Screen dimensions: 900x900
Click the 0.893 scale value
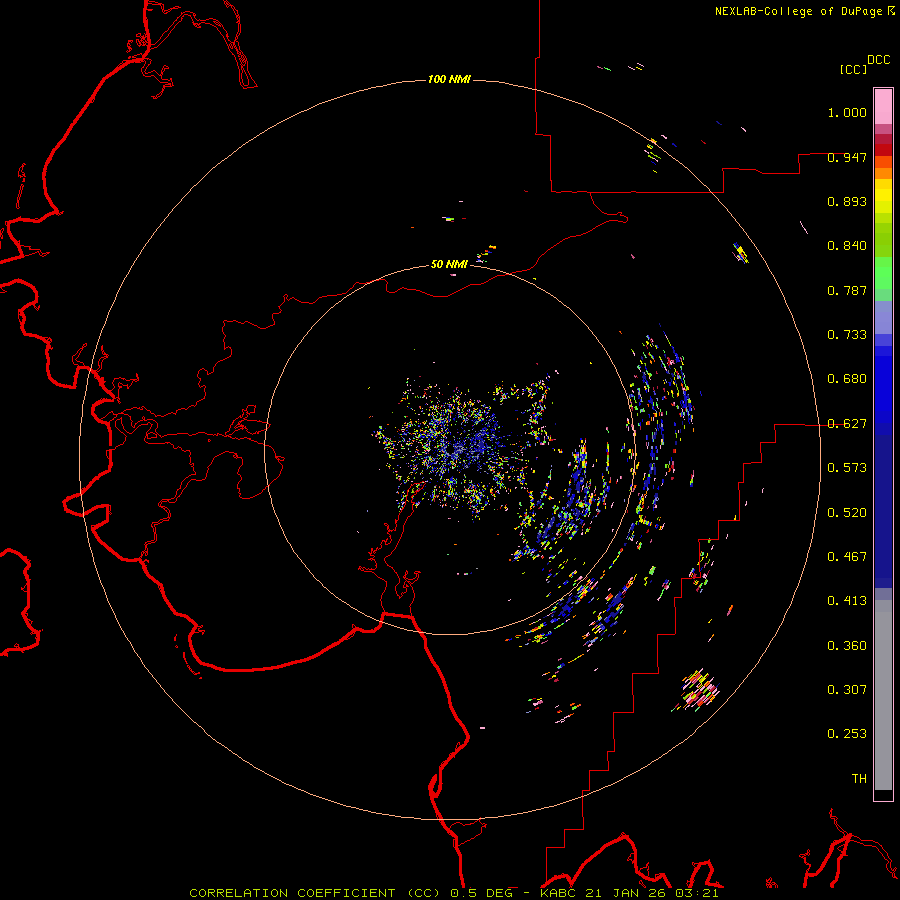847,201
